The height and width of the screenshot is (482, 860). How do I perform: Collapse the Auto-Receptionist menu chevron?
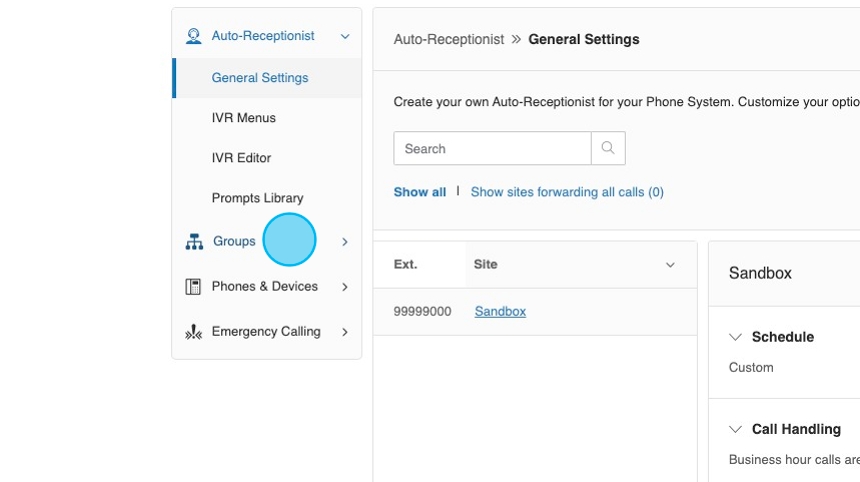(x=345, y=36)
